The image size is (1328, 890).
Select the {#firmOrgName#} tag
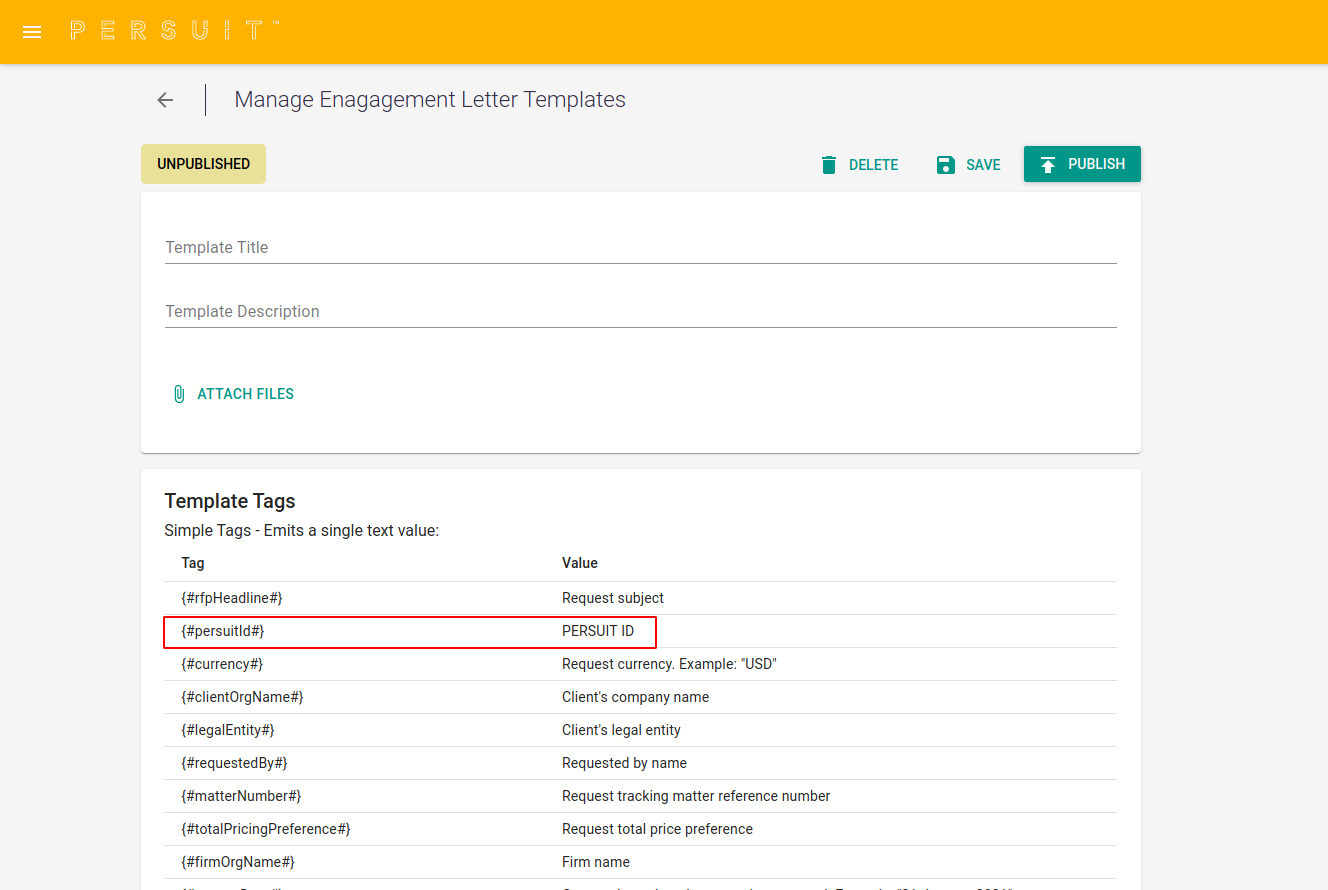pyautogui.click(x=238, y=862)
